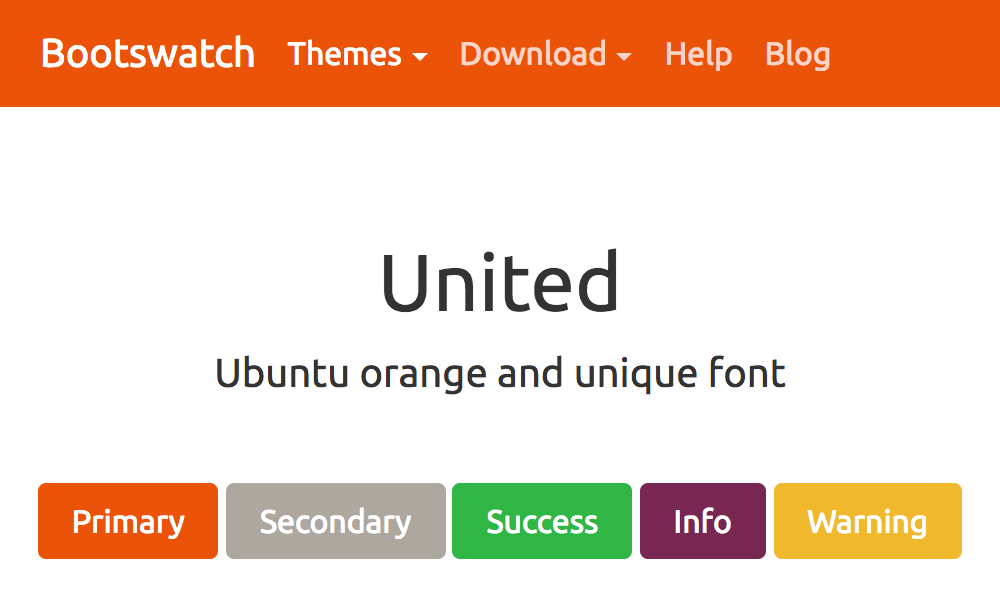Open the Blog section from the navbar
The width and height of the screenshot is (1000, 600).
[797, 55]
